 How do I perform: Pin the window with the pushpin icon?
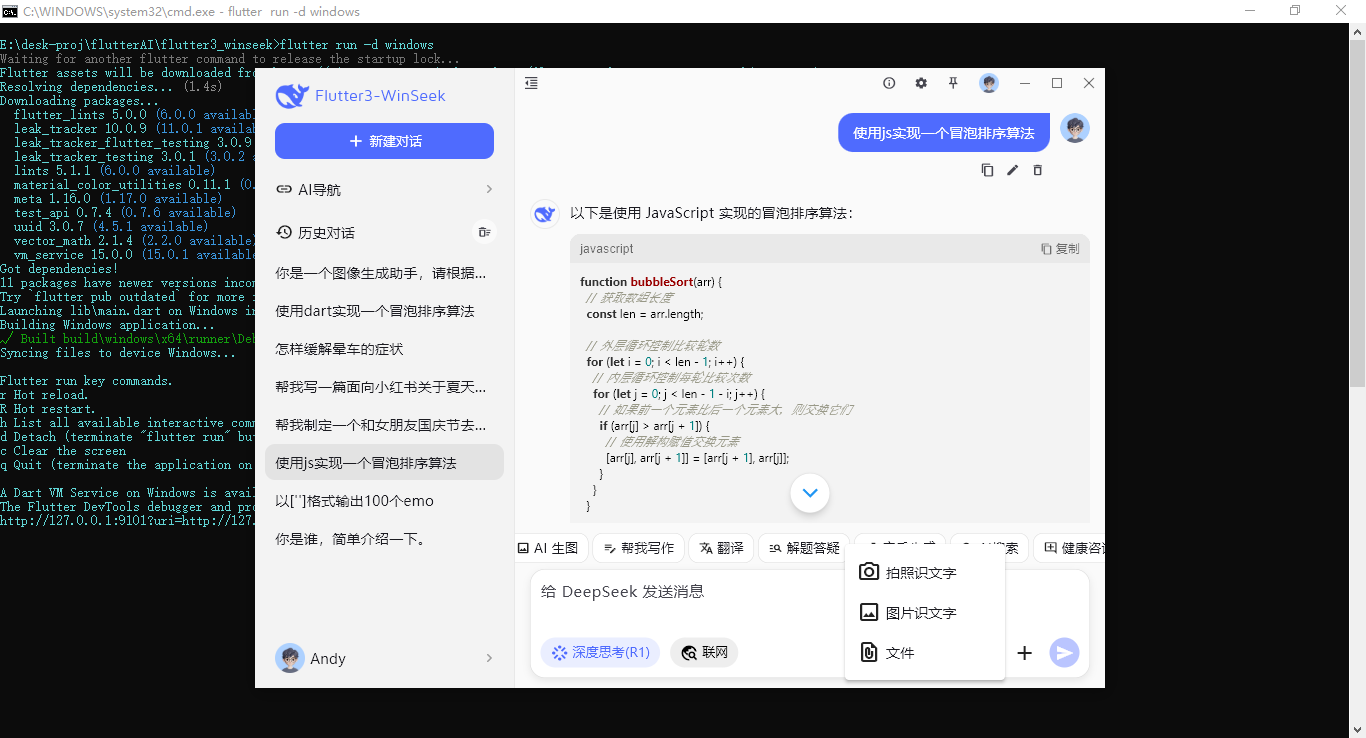(953, 83)
